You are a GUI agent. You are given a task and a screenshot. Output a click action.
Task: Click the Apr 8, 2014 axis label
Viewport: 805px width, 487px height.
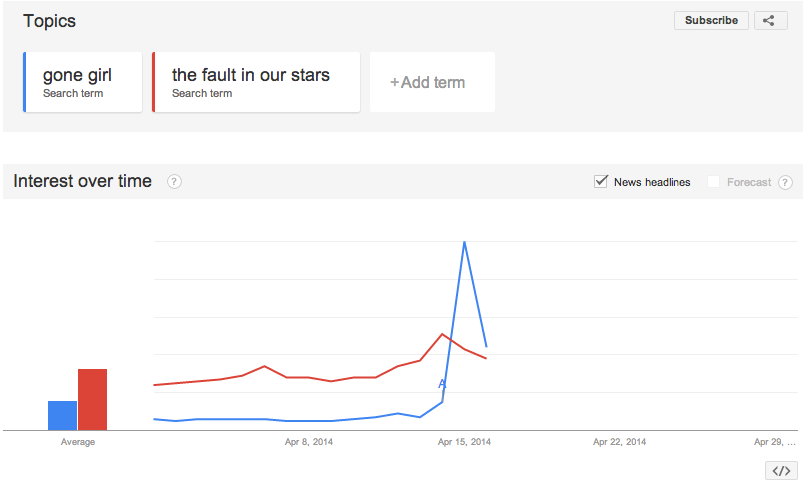tap(309, 442)
